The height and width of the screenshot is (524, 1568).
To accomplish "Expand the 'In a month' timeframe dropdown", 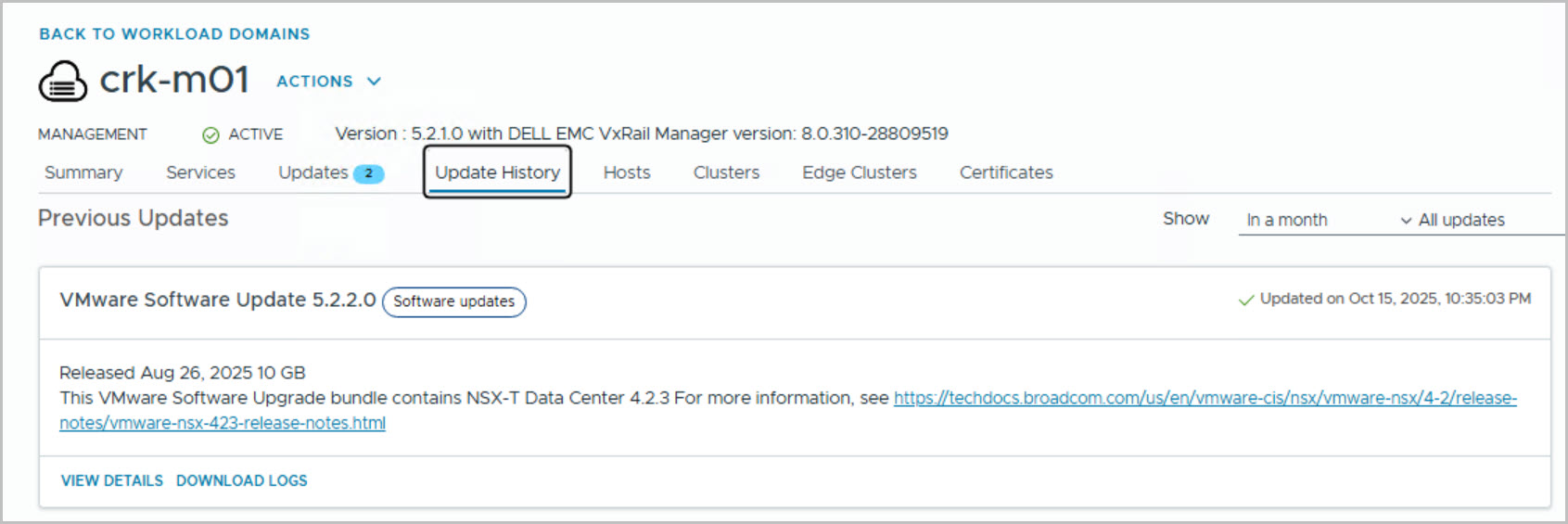I will (x=1327, y=220).
